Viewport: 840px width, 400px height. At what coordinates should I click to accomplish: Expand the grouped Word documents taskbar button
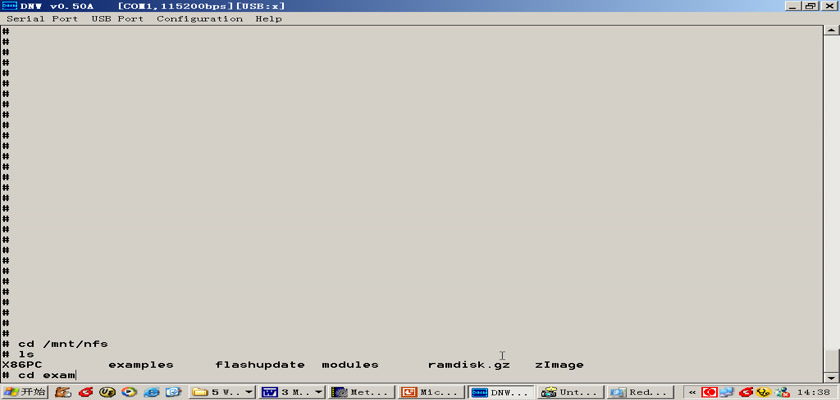point(291,392)
